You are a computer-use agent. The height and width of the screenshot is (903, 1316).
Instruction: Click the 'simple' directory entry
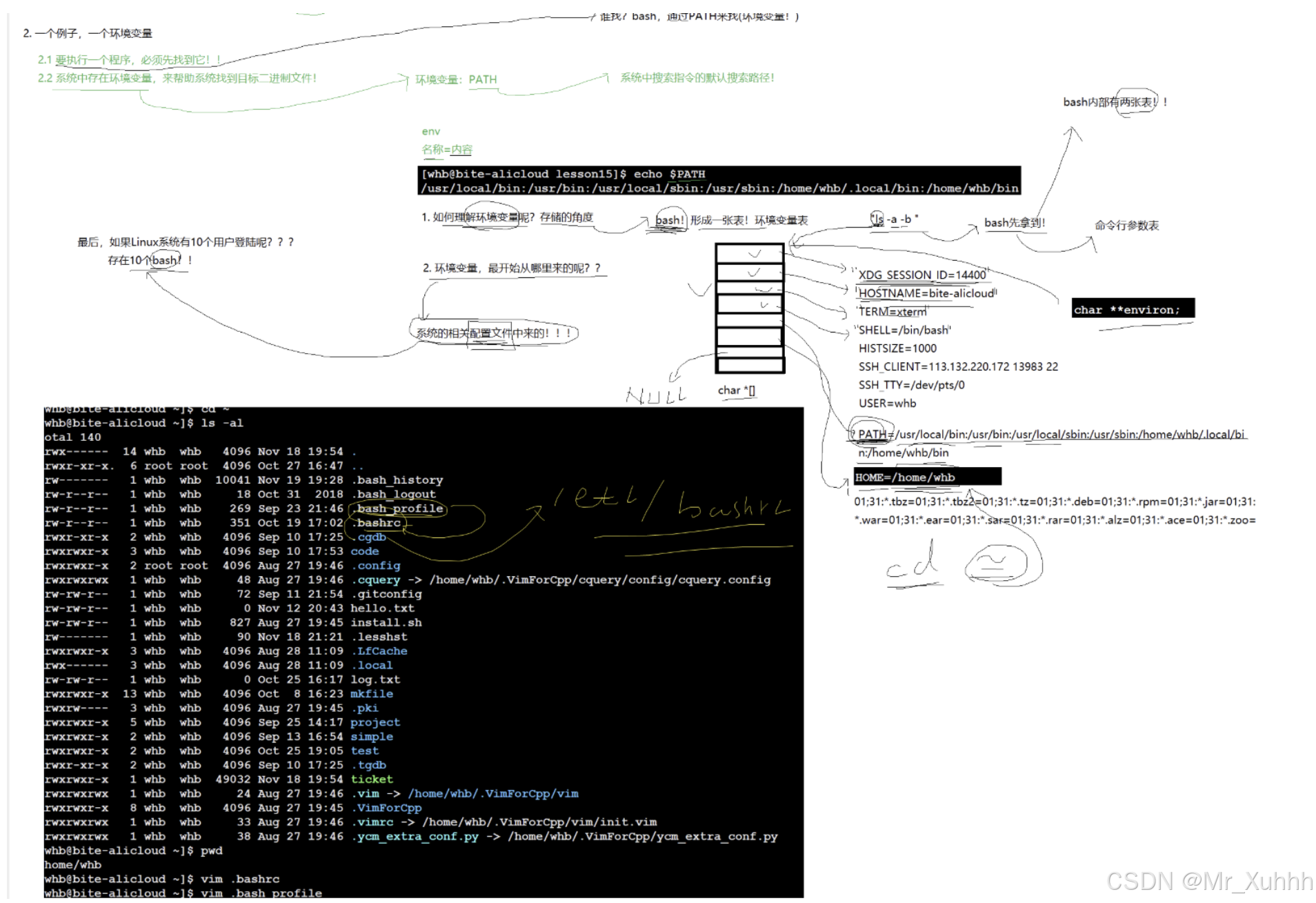coord(371,736)
